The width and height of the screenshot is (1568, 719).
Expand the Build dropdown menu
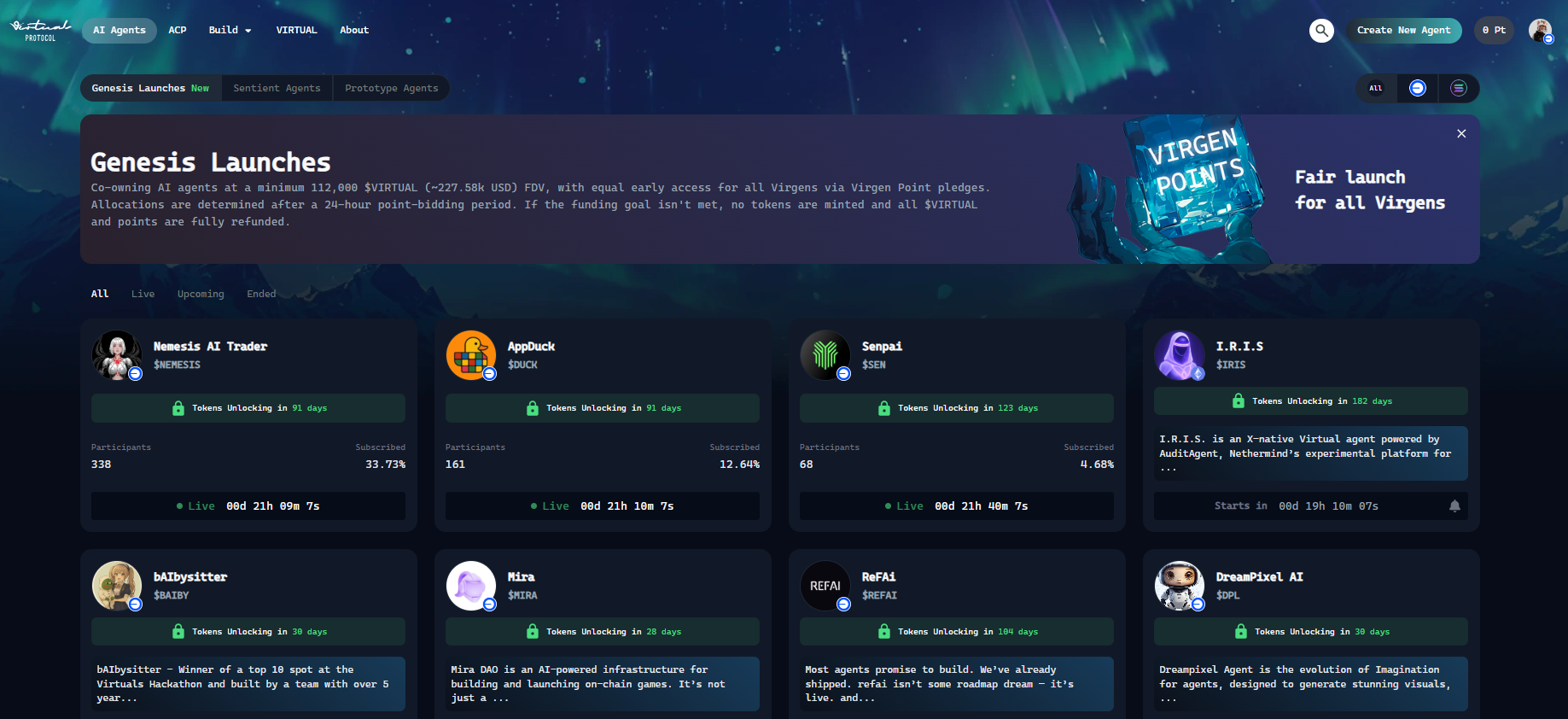click(230, 30)
